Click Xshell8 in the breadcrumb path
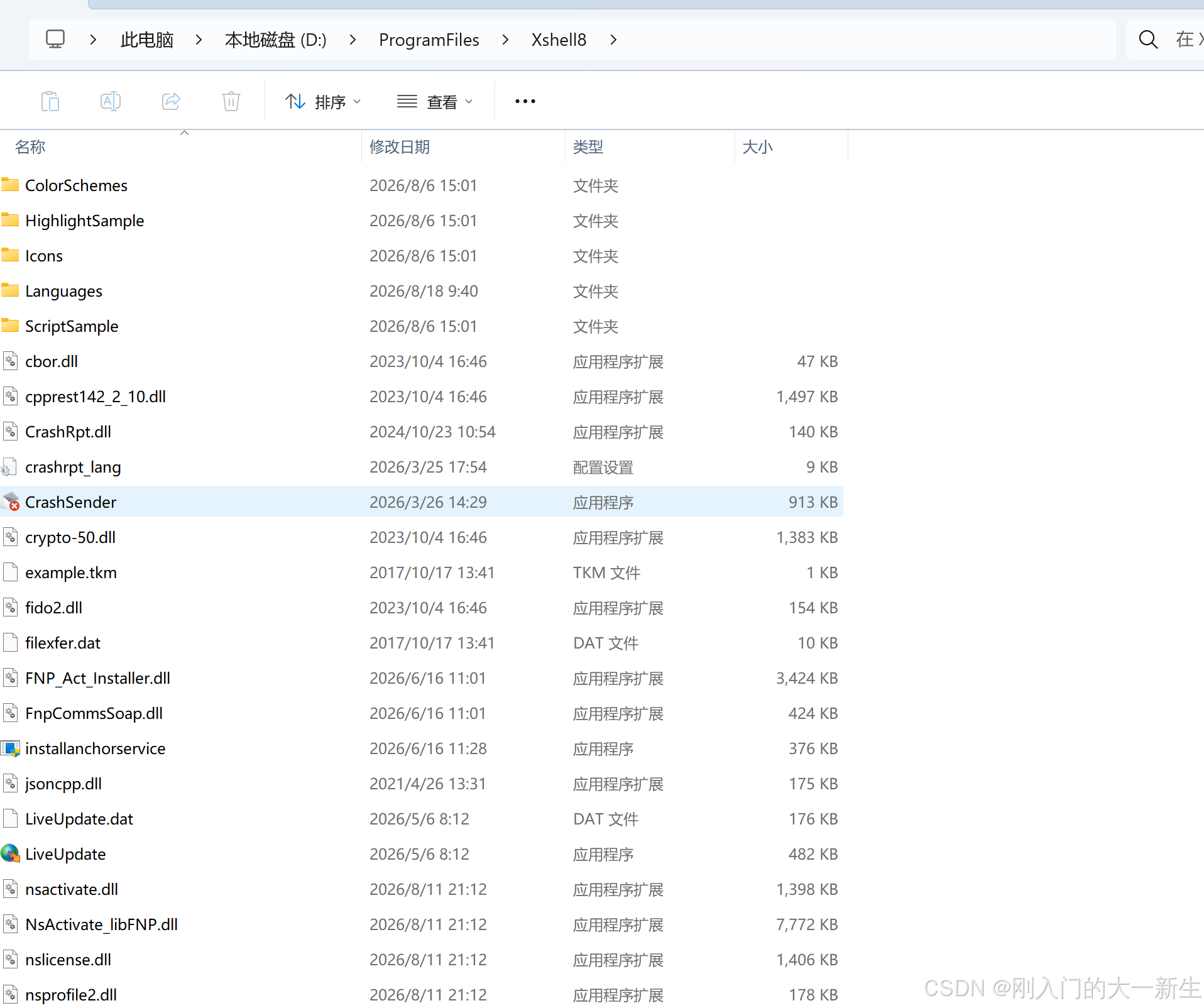This screenshot has width=1204, height=1008. (x=559, y=40)
